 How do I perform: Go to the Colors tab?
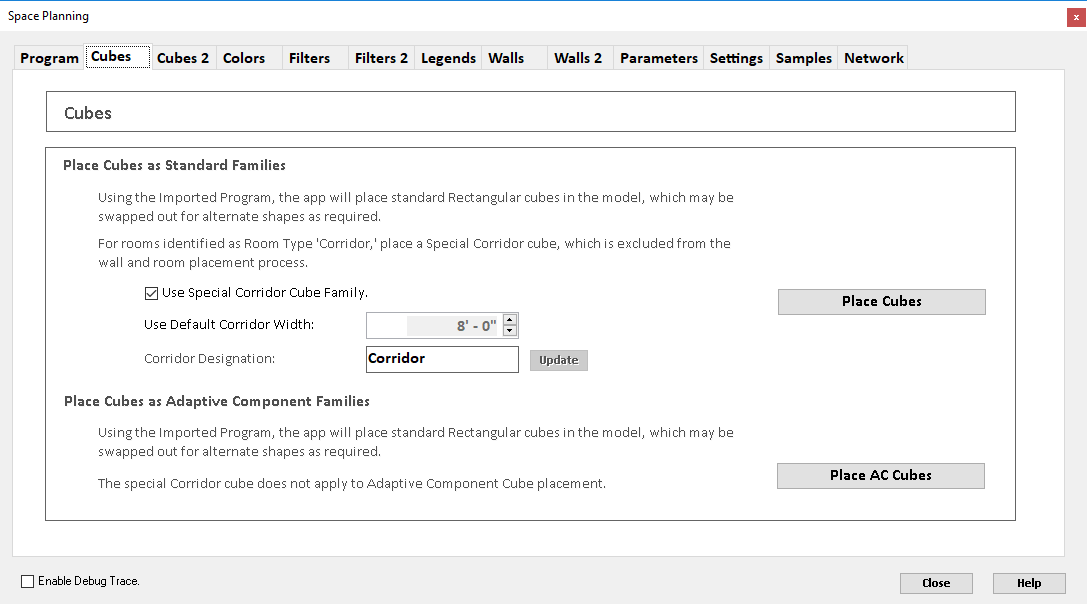(244, 58)
